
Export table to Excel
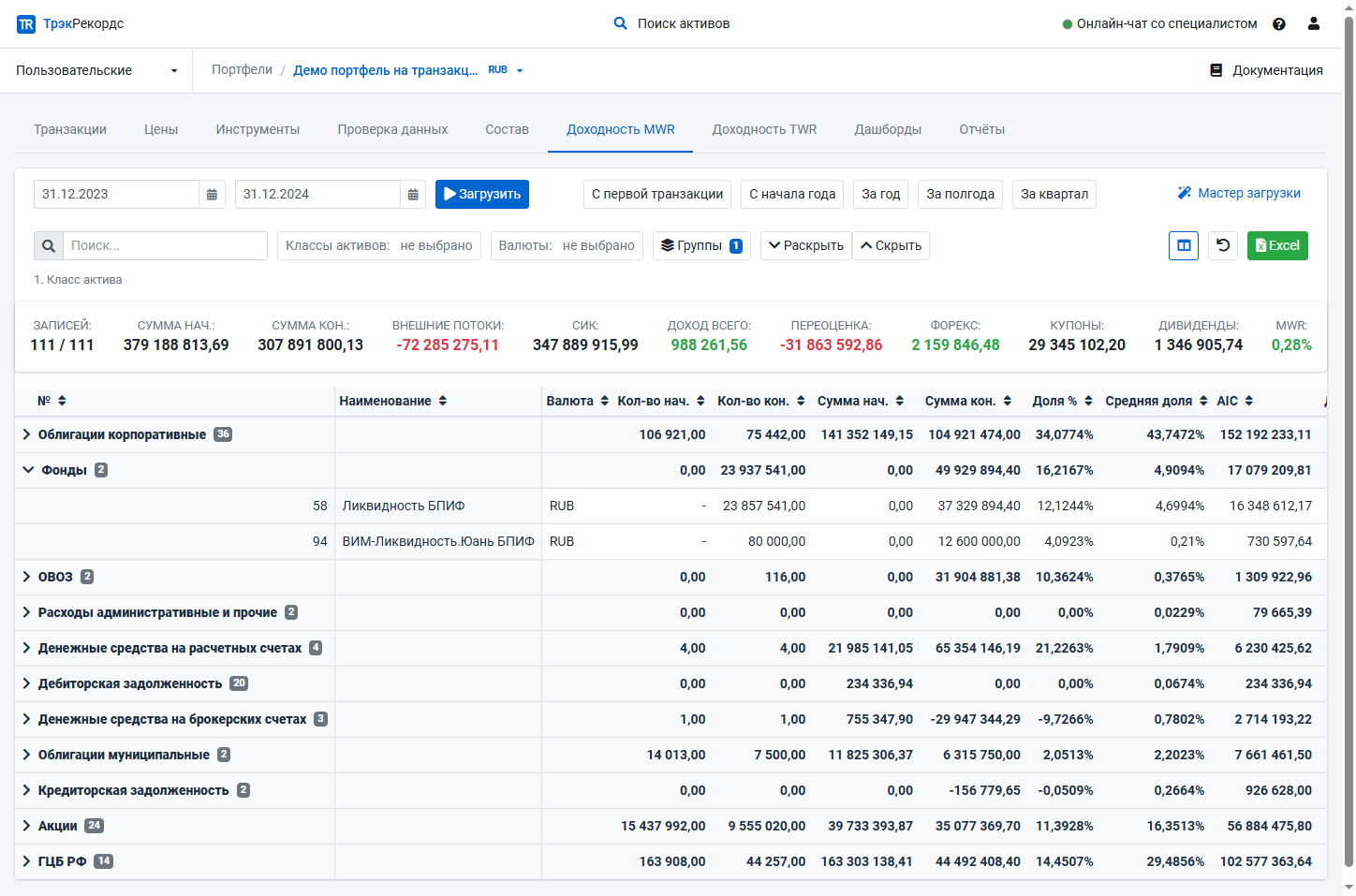tap(1277, 245)
